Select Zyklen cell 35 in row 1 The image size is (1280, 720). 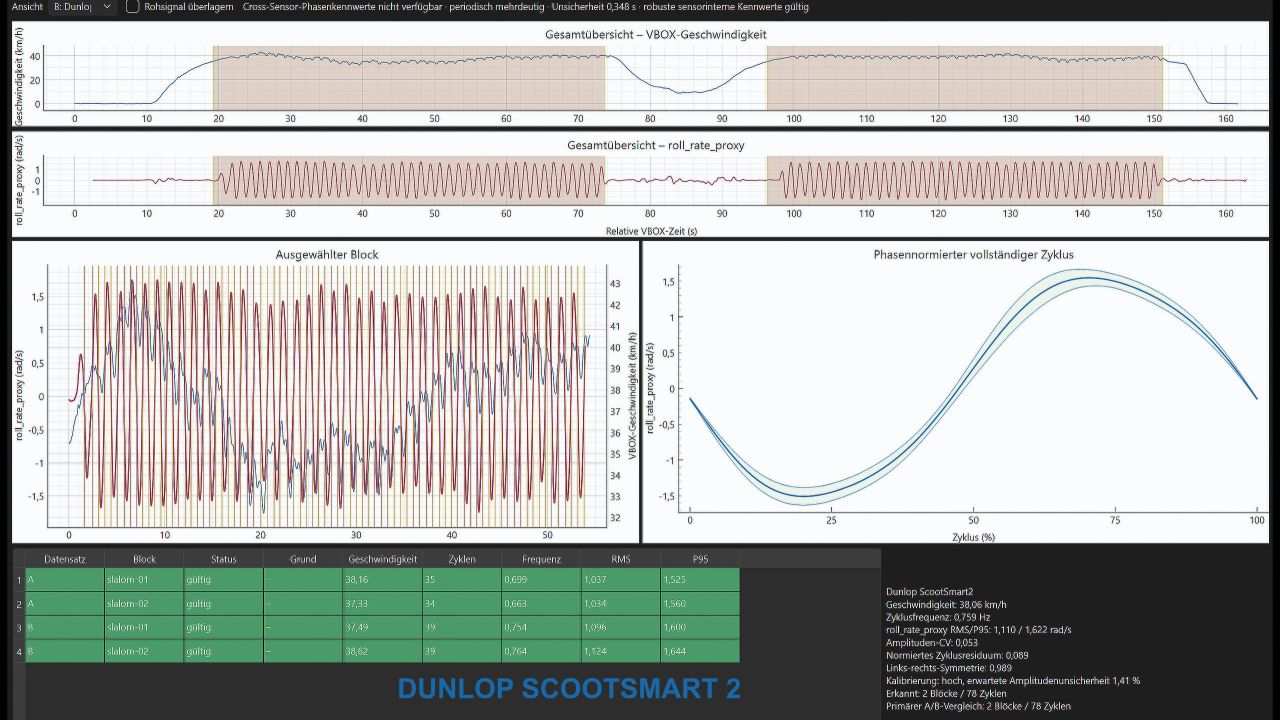(462, 580)
